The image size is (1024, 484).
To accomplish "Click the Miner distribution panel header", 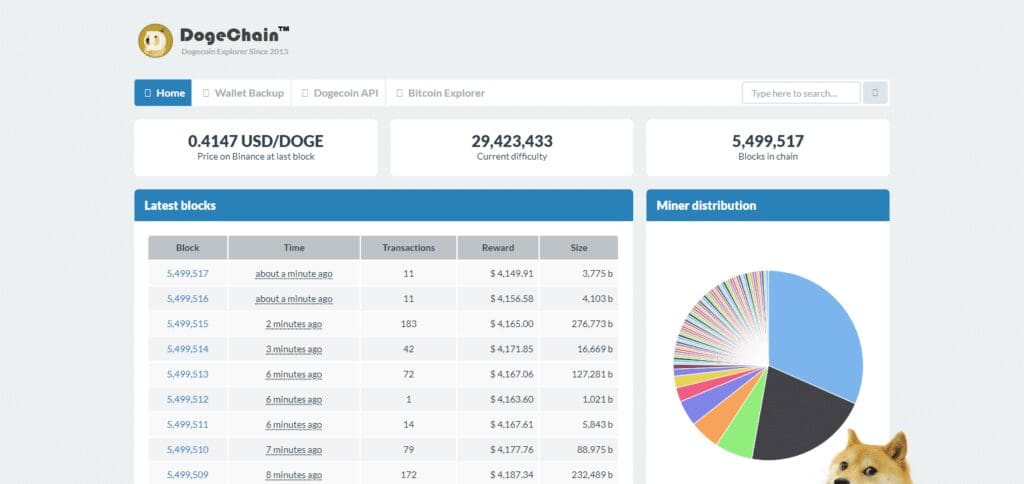I will [768, 205].
